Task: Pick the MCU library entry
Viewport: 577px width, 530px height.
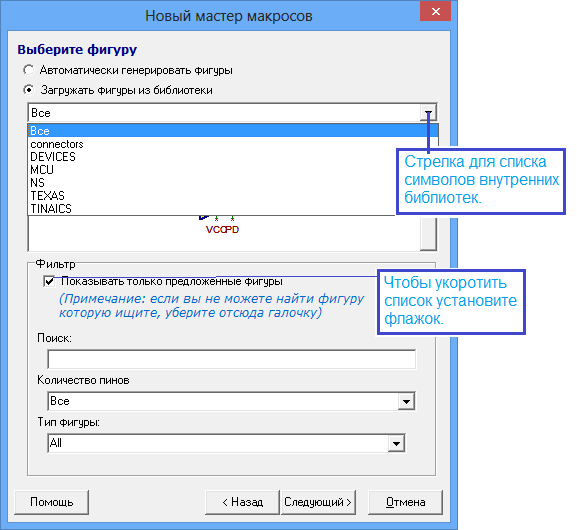Action: coord(233,170)
